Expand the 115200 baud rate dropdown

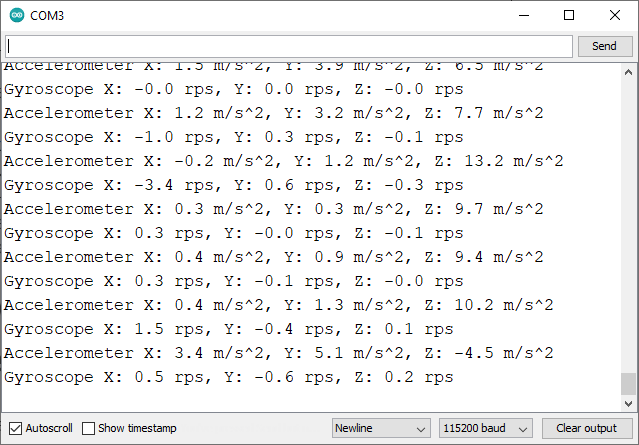tap(485, 428)
